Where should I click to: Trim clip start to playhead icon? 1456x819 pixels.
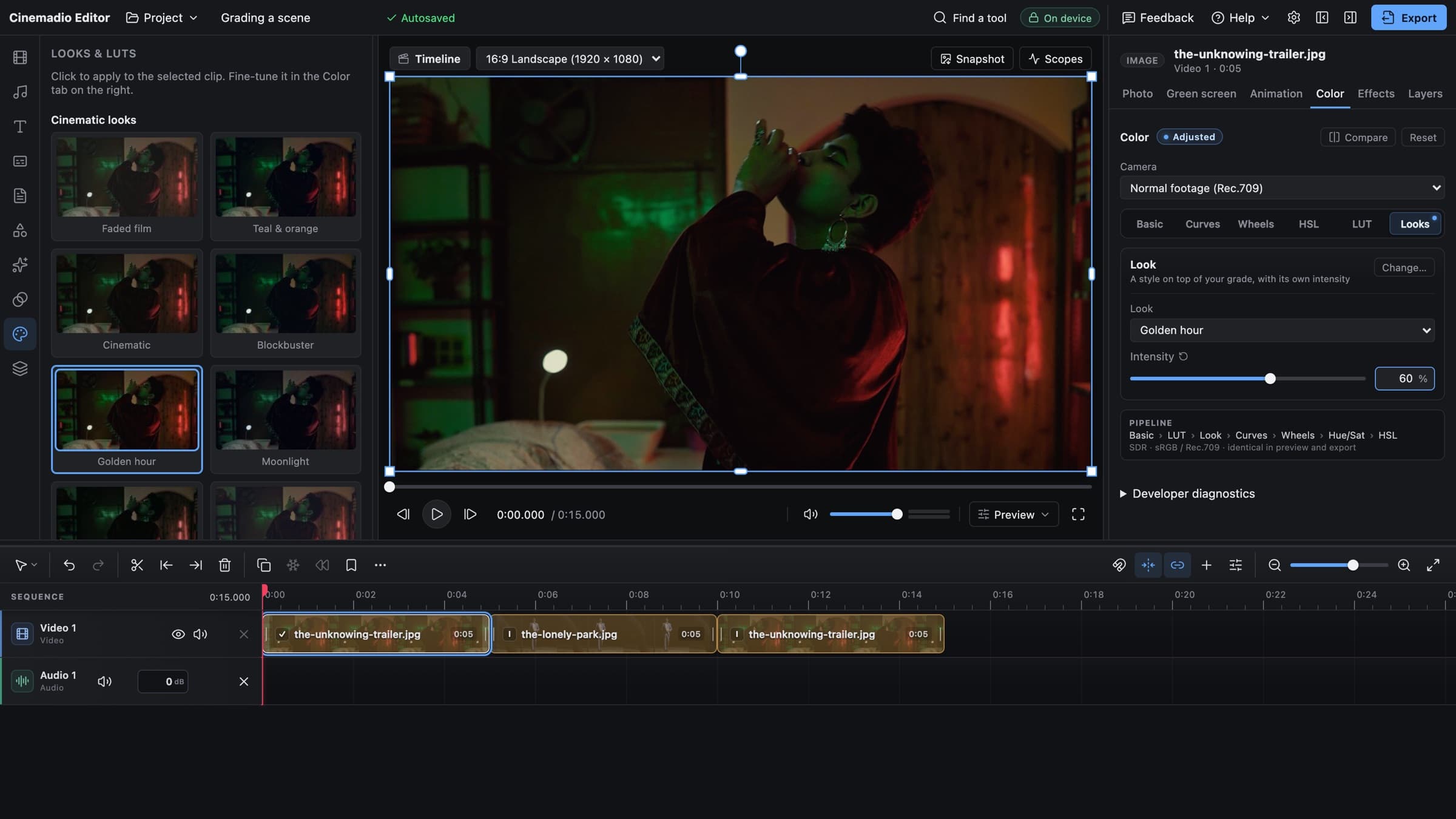tap(166, 565)
